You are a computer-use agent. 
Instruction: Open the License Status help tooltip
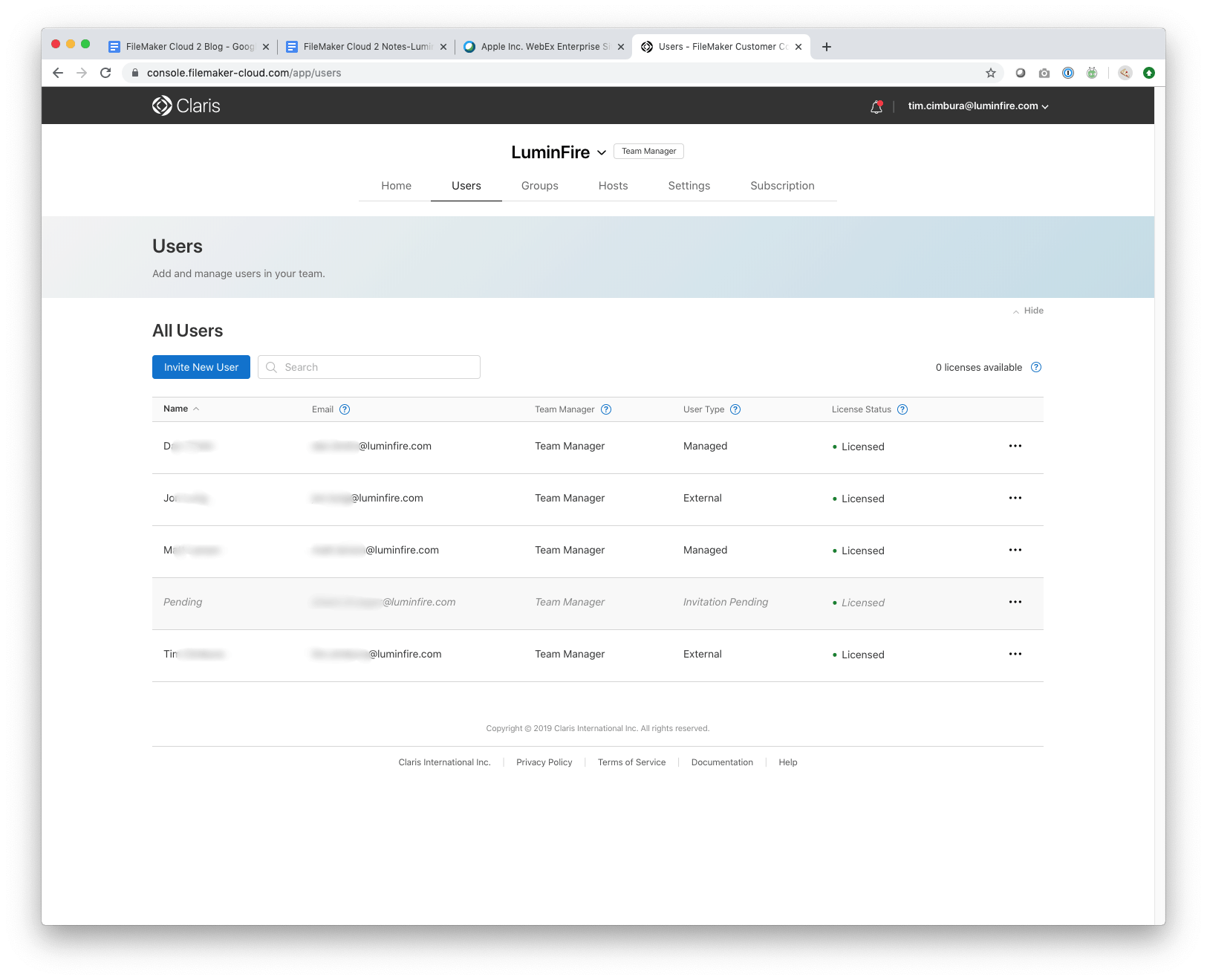pos(902,409)
